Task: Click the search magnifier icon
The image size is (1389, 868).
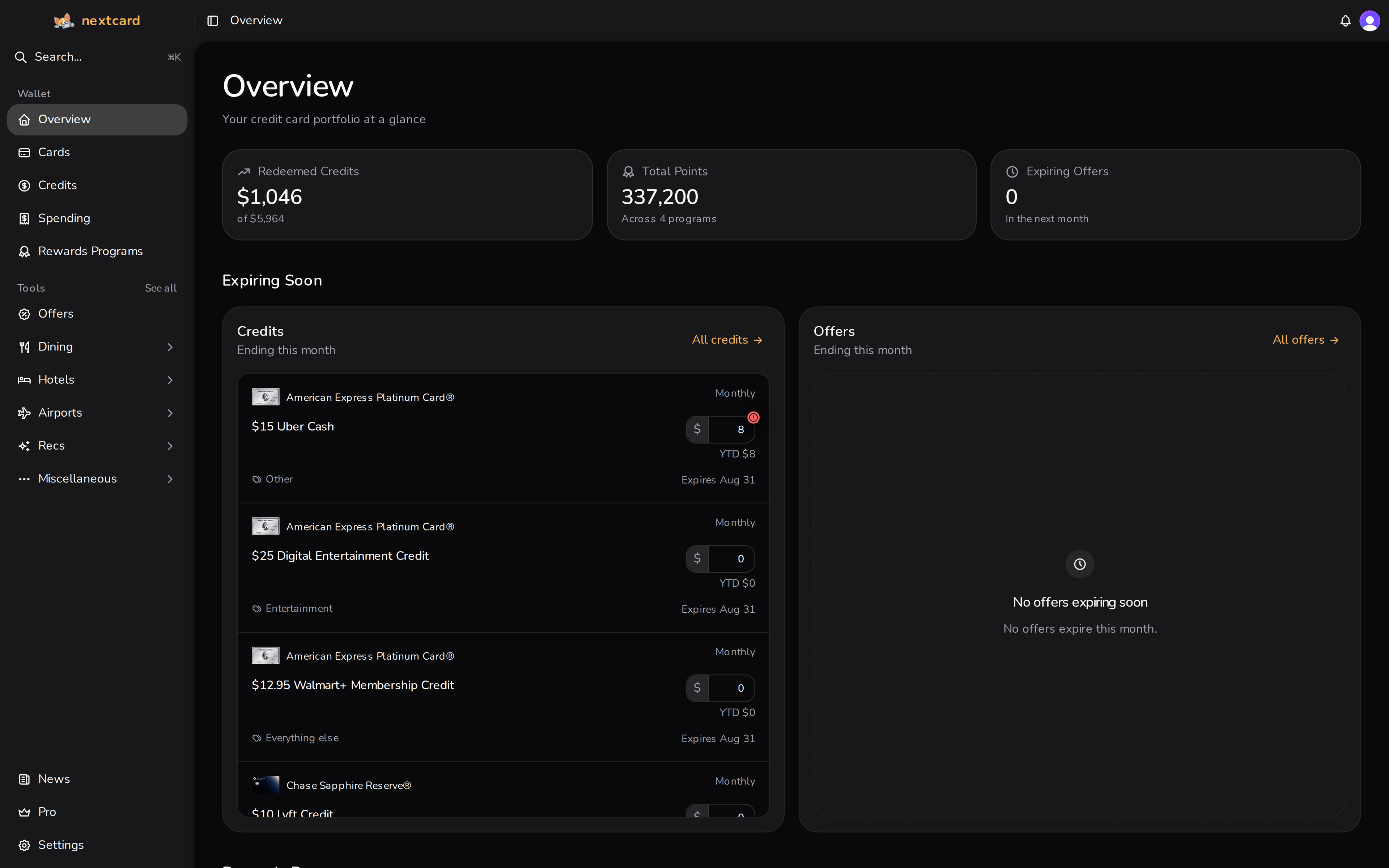Action: pos(21,57)
